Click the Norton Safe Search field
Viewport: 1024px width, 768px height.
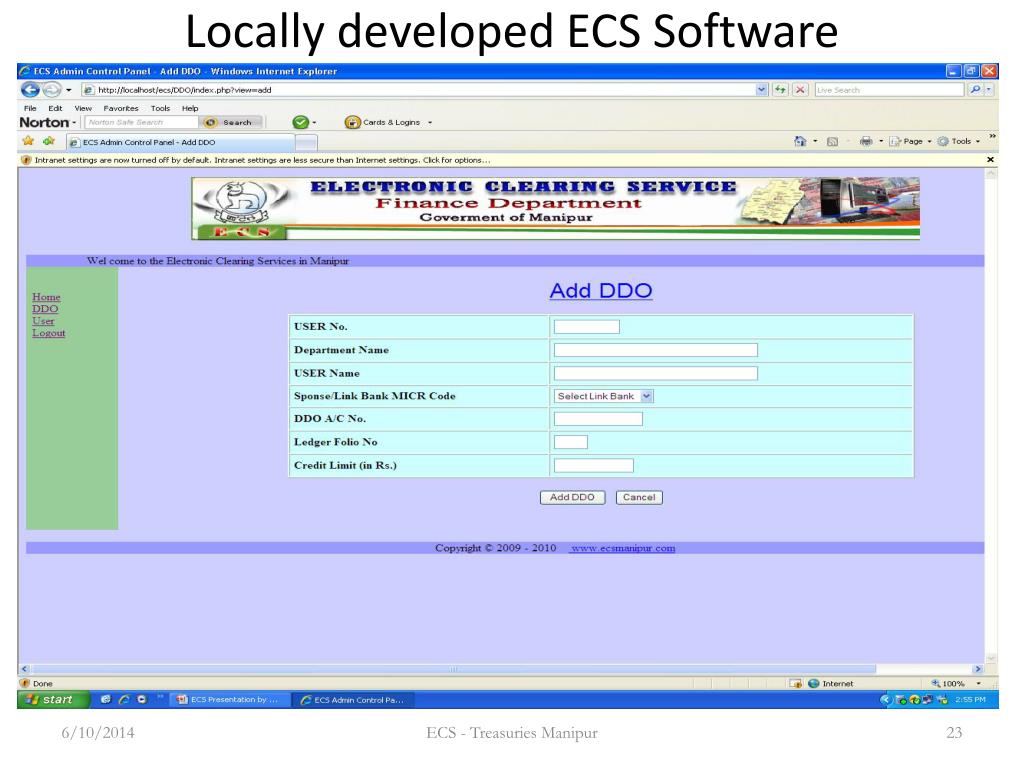[141, 122]
